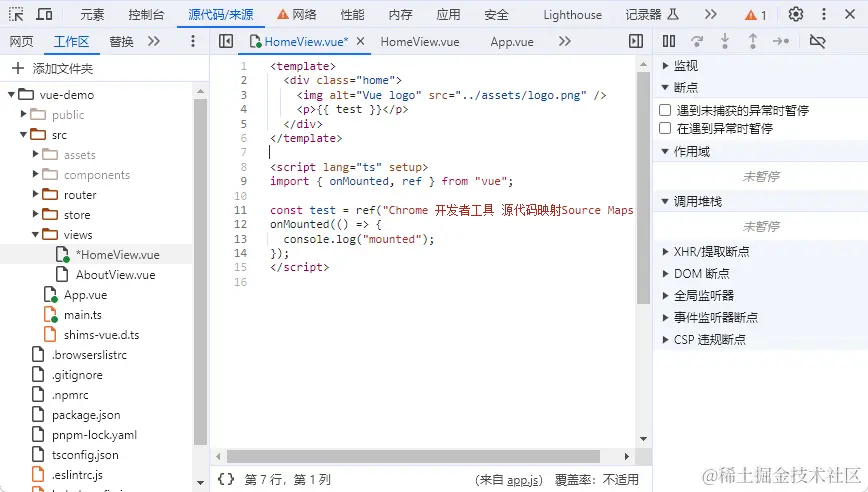
Task: Collapse the 断点 breakpoints section
Action: pyautogui.click(x=665, y=87)
